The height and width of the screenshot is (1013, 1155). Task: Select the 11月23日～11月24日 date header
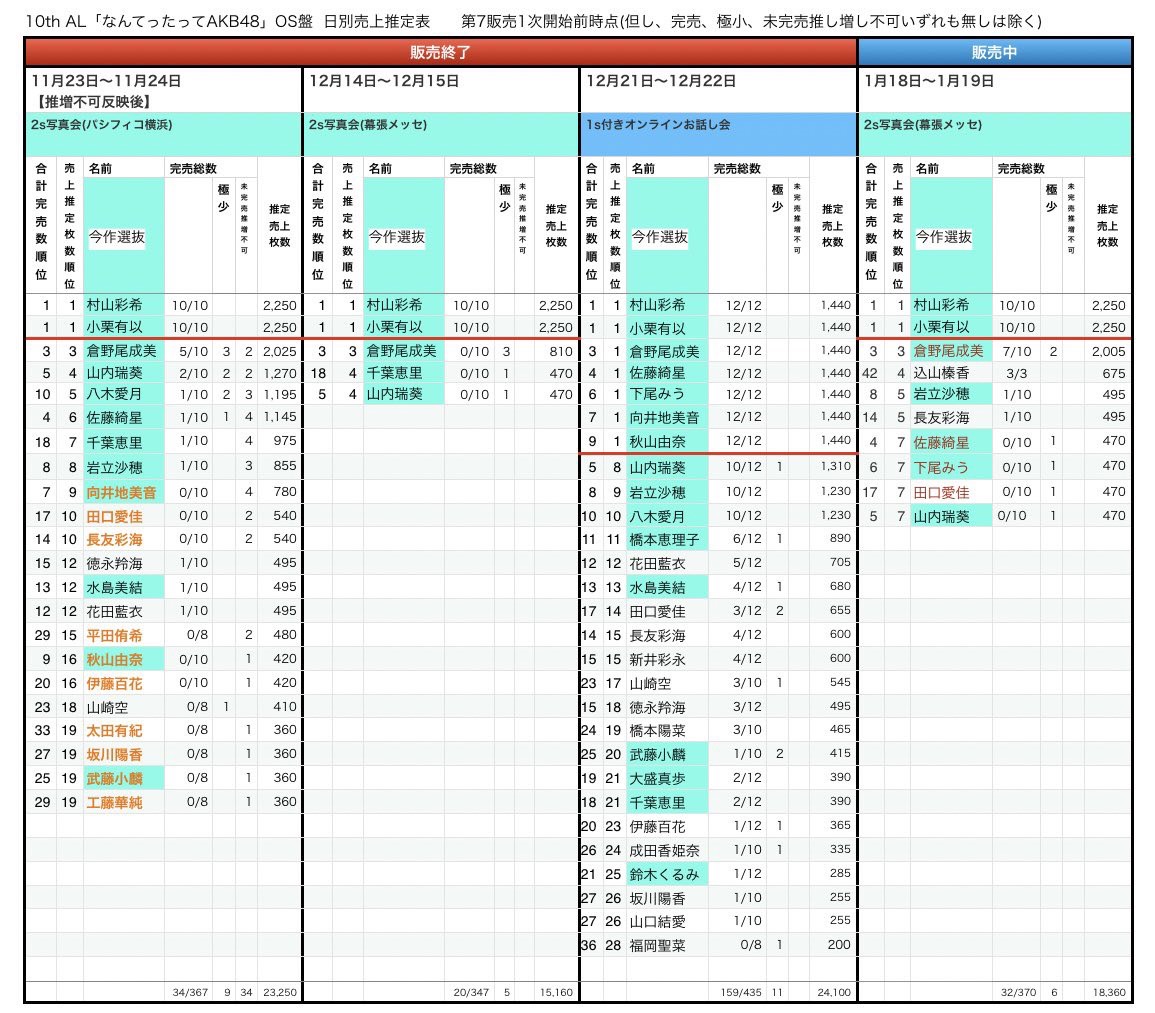[106, 81]
